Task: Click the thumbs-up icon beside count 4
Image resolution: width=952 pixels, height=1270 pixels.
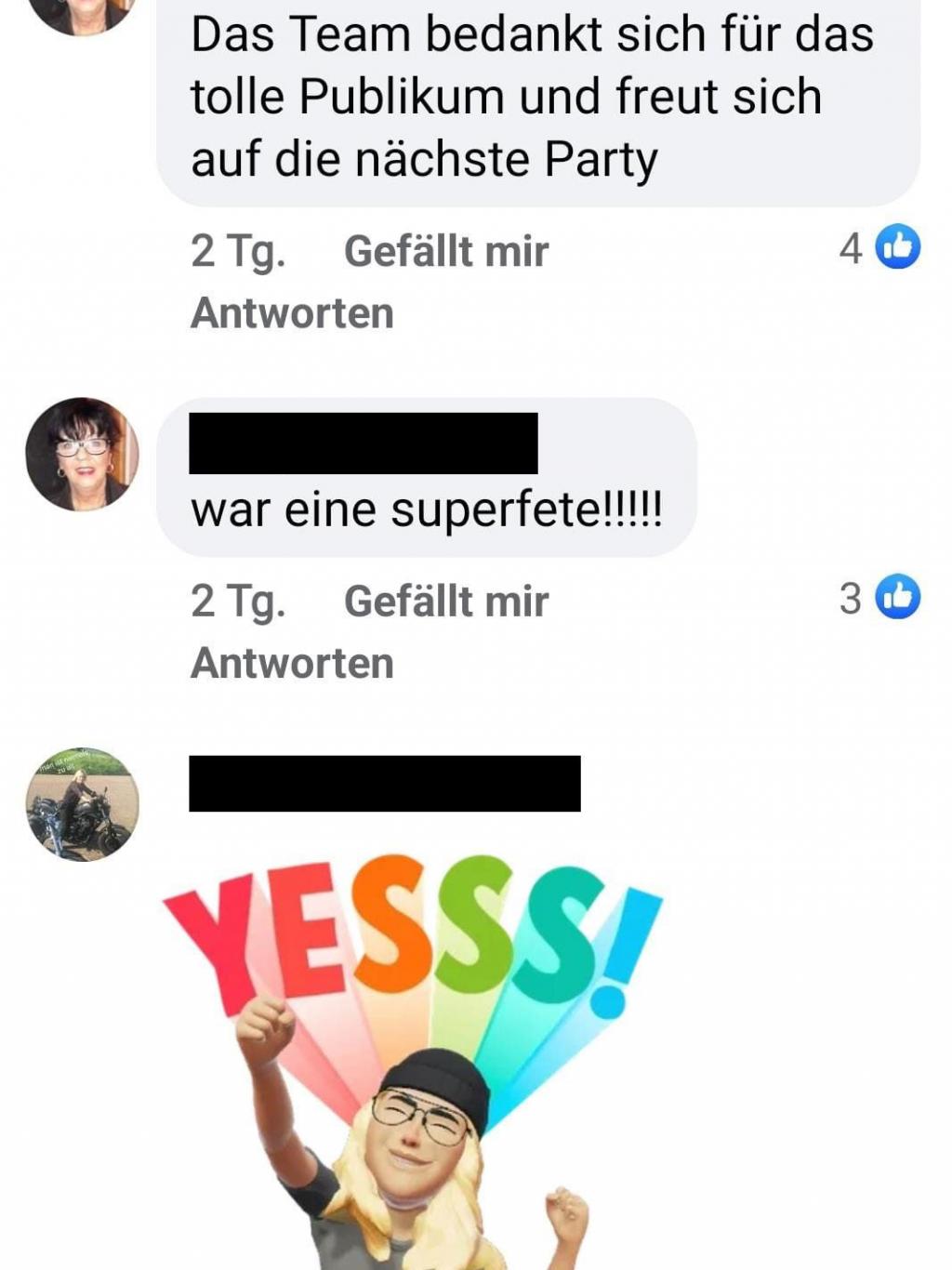Action: pyautogui.click(x=898, y=247)
